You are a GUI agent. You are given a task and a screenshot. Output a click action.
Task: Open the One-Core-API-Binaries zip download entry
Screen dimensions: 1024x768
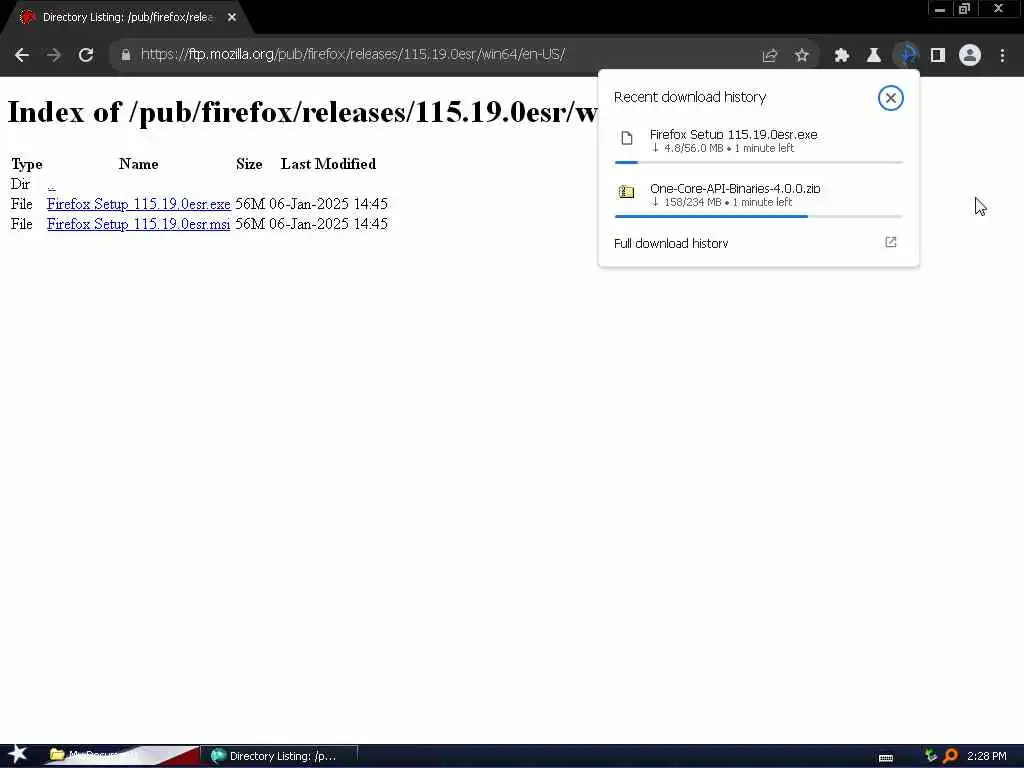759,195
